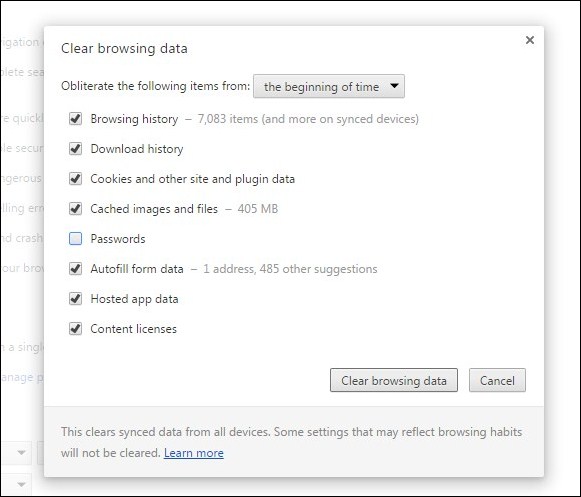Uncheck the Autofill form data checkbox
Image resolution: width=581 pixels, height=497 pixels.
[75, 269]
